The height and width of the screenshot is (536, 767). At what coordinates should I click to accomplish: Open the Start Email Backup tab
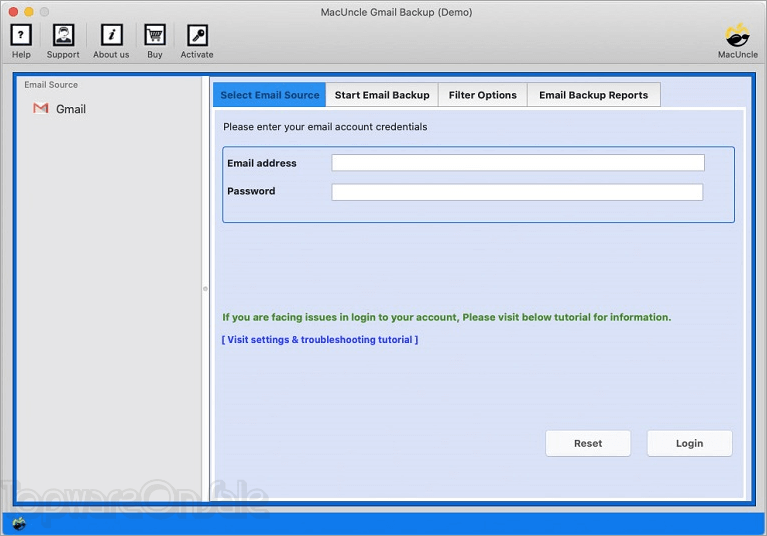[382, 95]
